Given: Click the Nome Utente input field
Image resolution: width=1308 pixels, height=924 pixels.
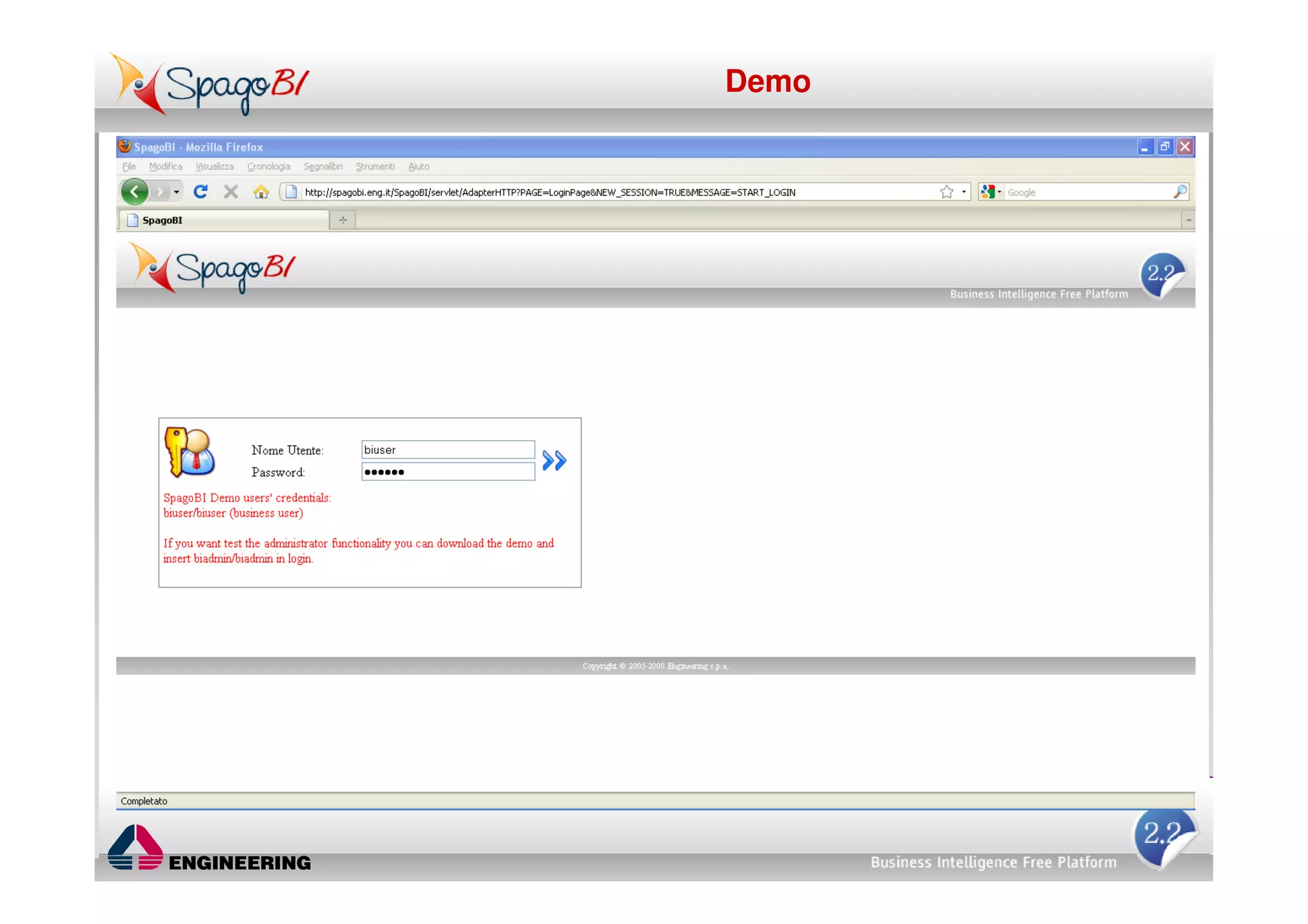Looking at the screenshot, I should point(448,450).
